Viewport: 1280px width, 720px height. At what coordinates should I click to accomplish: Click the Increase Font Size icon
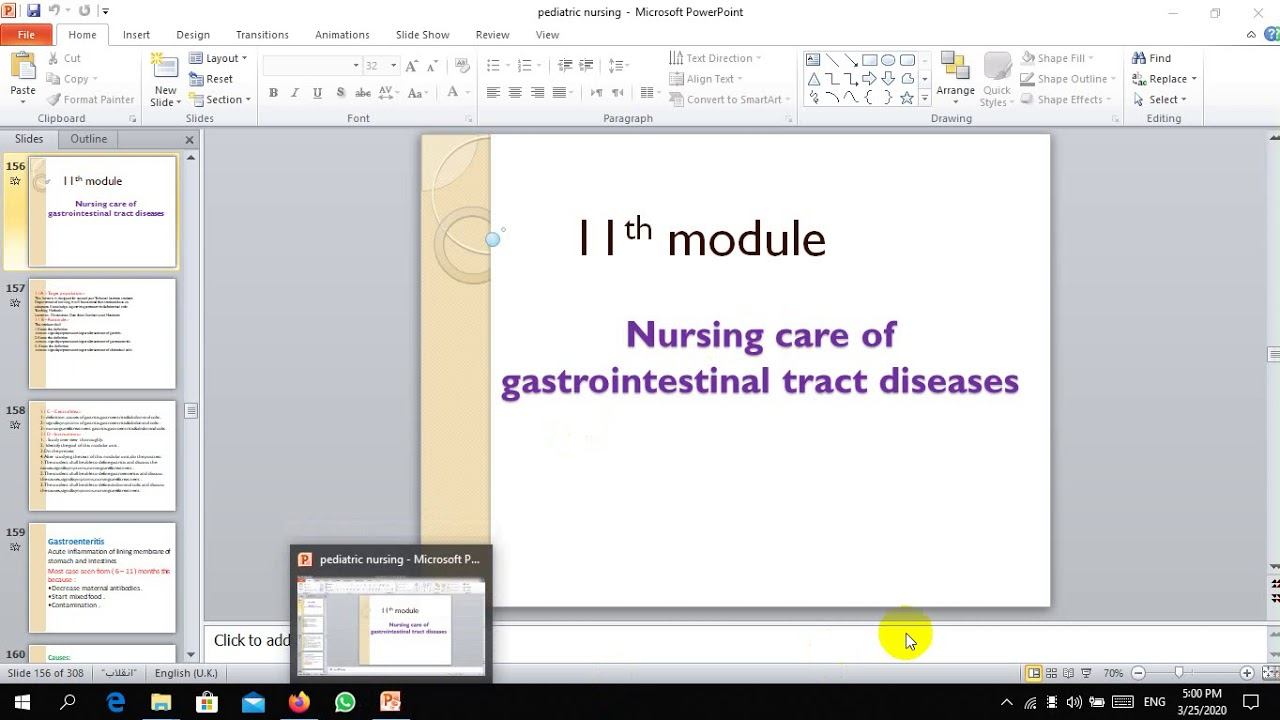tap(412, 65)
